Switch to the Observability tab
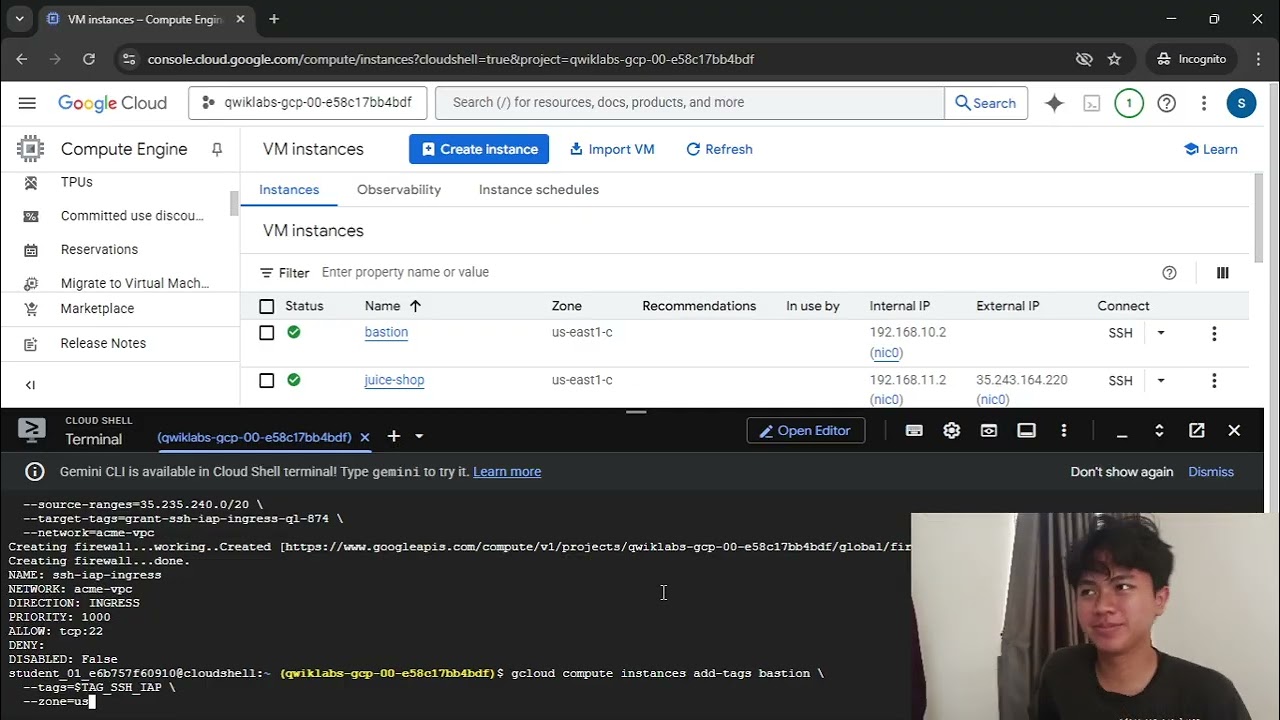This screenshot has height=720, width=1280. point(399,190)
